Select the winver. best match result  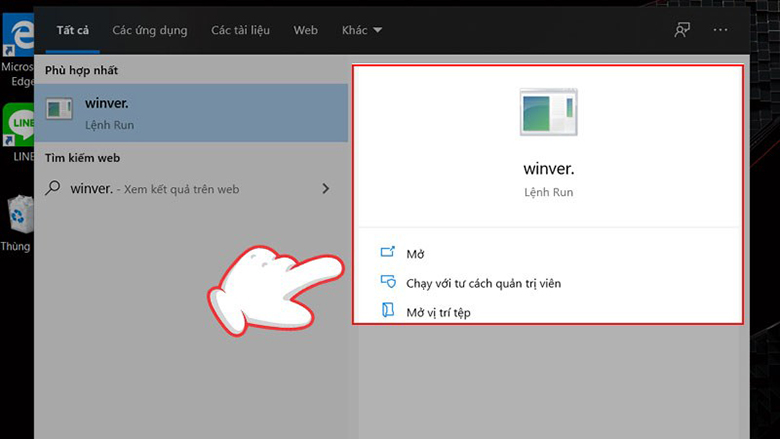(191, 113)
